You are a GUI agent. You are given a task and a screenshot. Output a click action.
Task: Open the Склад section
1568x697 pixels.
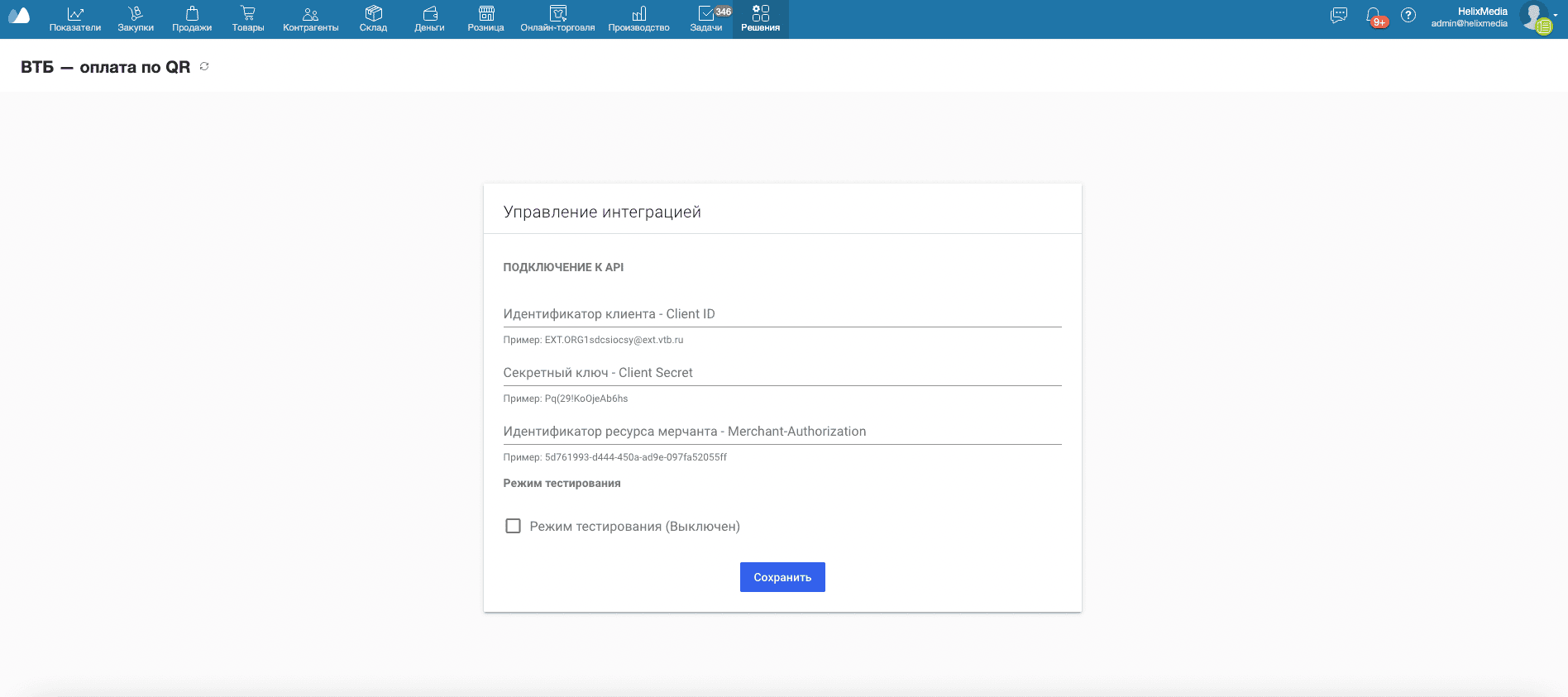click(x=373, y=19)
